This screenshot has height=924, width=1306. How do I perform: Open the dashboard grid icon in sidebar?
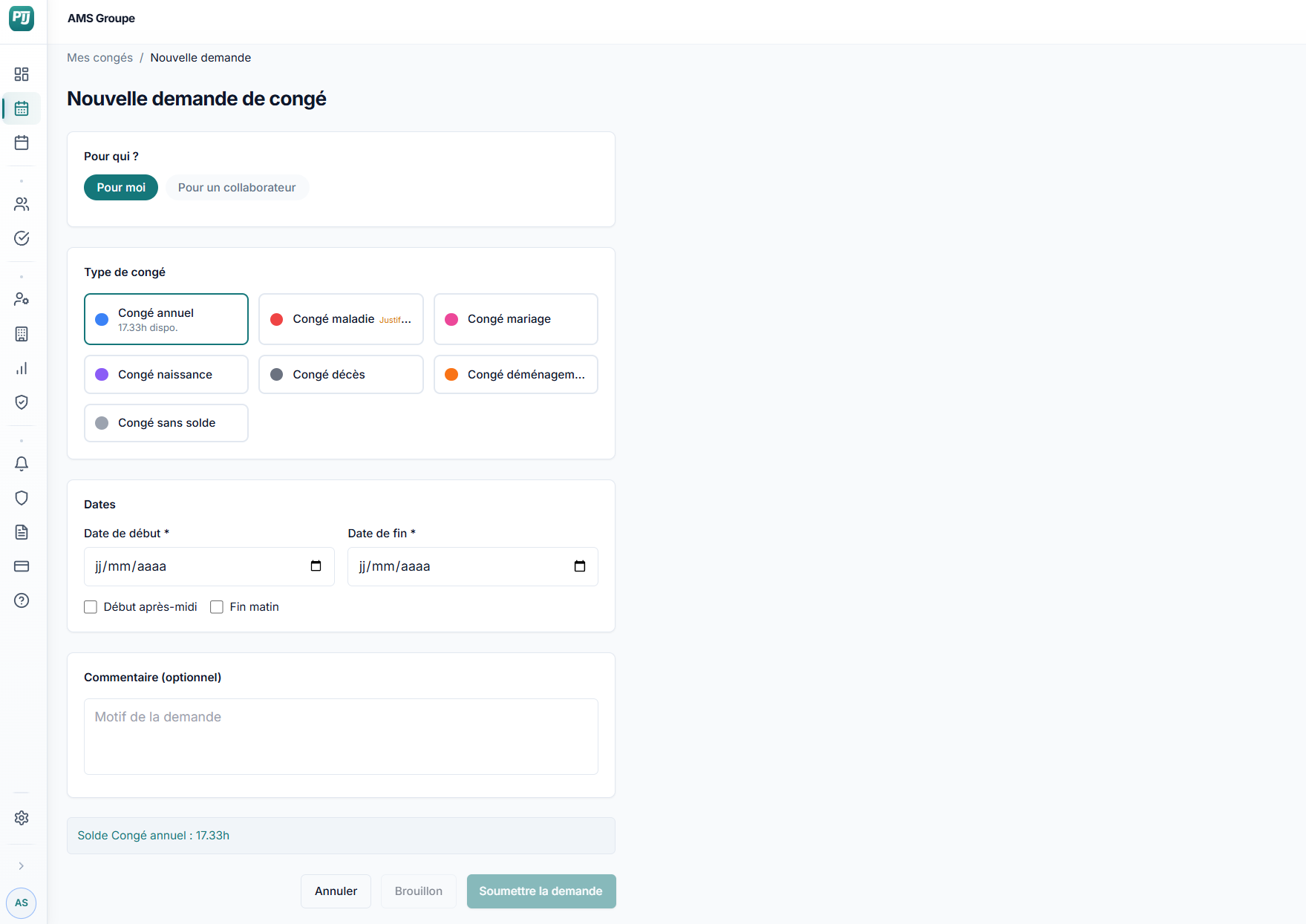coord(22,74)
